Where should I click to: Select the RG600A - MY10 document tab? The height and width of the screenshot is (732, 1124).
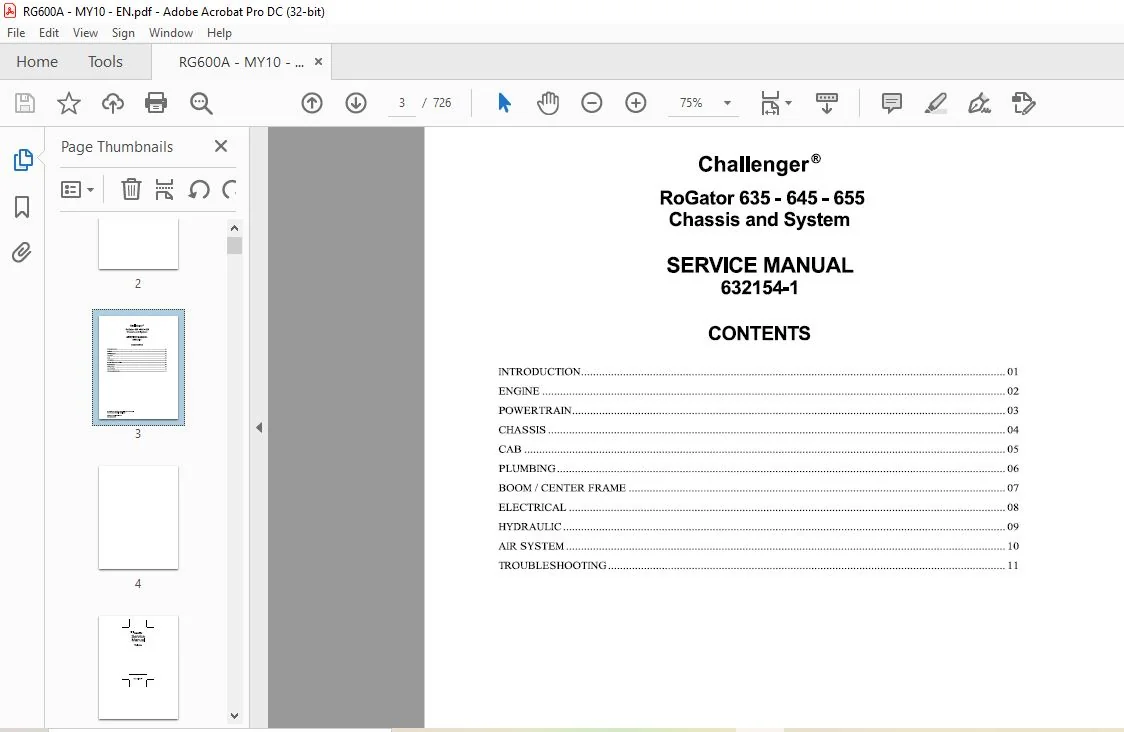point(241,62)
